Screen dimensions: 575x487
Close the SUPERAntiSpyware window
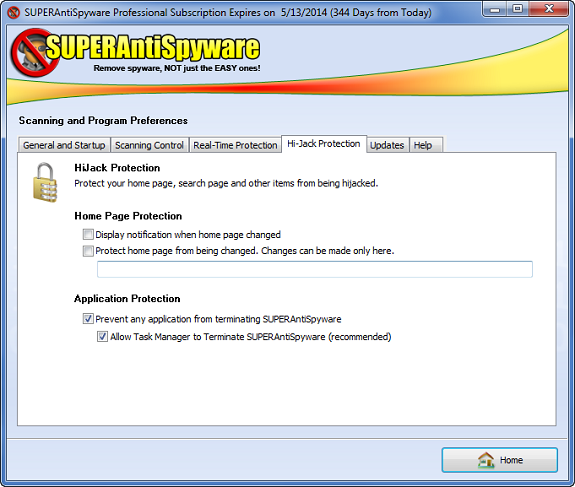pyautogui.click(x=549, y=9)
